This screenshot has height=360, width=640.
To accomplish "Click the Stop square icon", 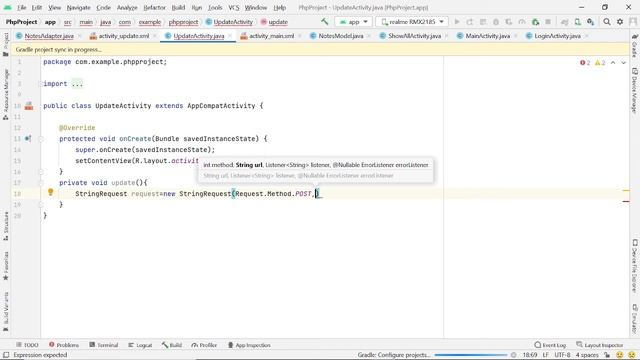I will pyautogui.click(x=548, y=22).
